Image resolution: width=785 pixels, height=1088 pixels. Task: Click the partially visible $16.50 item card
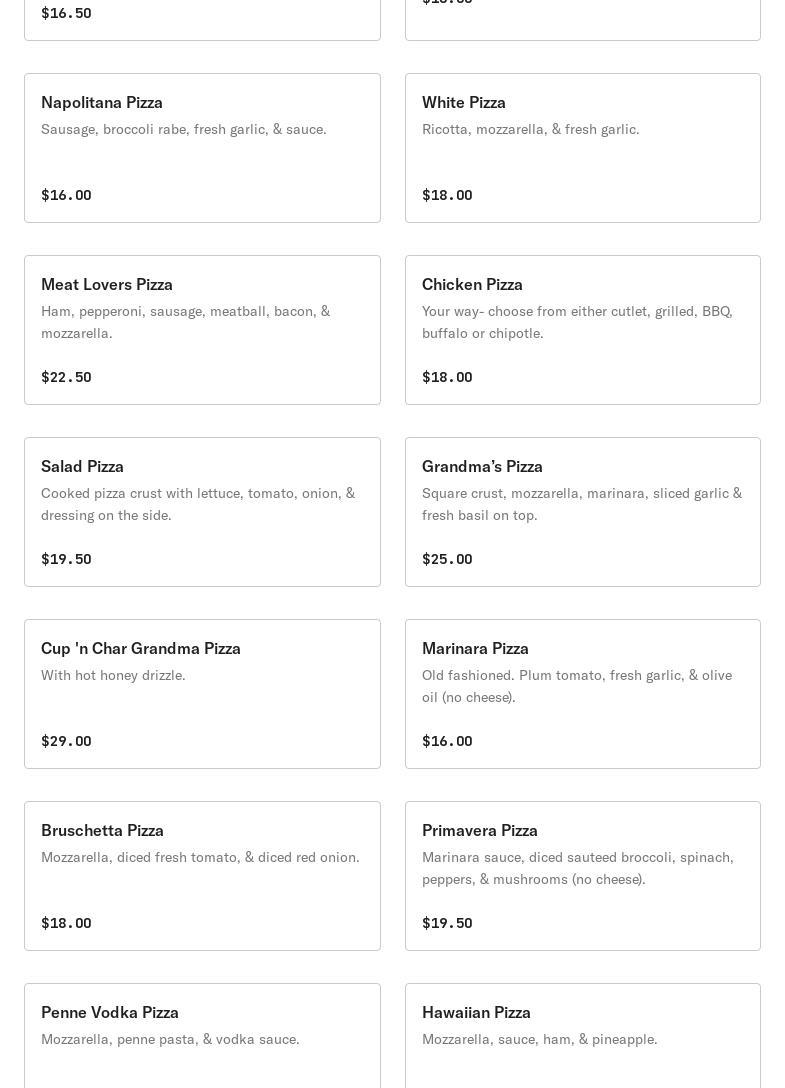tap(202, 20)
